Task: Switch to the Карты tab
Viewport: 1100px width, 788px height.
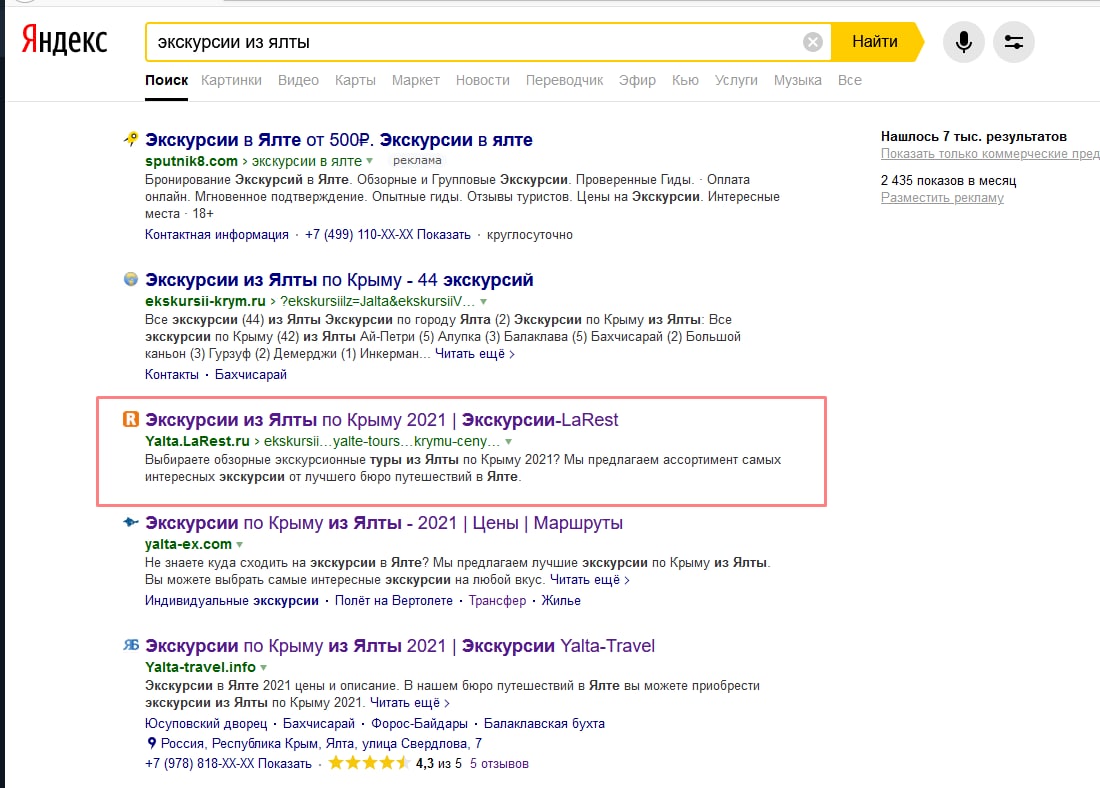Action: click(355, 80)
